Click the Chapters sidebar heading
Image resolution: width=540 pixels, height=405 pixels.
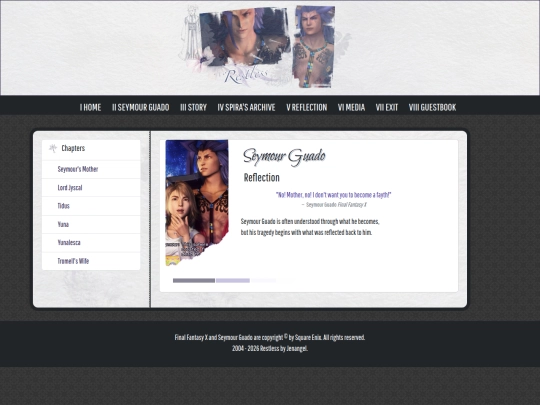(73, 148)
